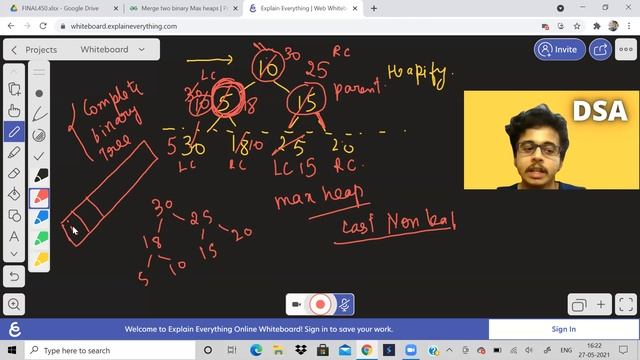Image resolution: width=640 pixels, height=360 pixels.
Task: Click the undo button
Action: [14, 276]
